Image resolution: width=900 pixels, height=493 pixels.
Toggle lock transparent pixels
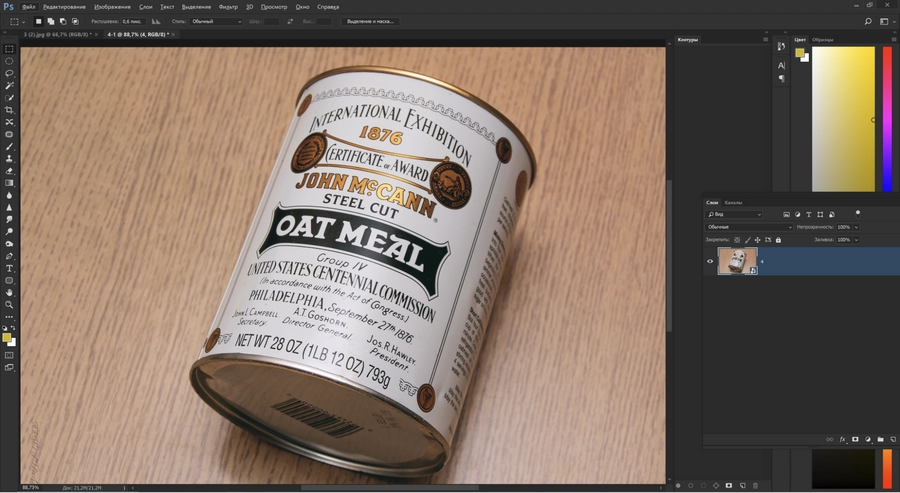click(737, 240)
